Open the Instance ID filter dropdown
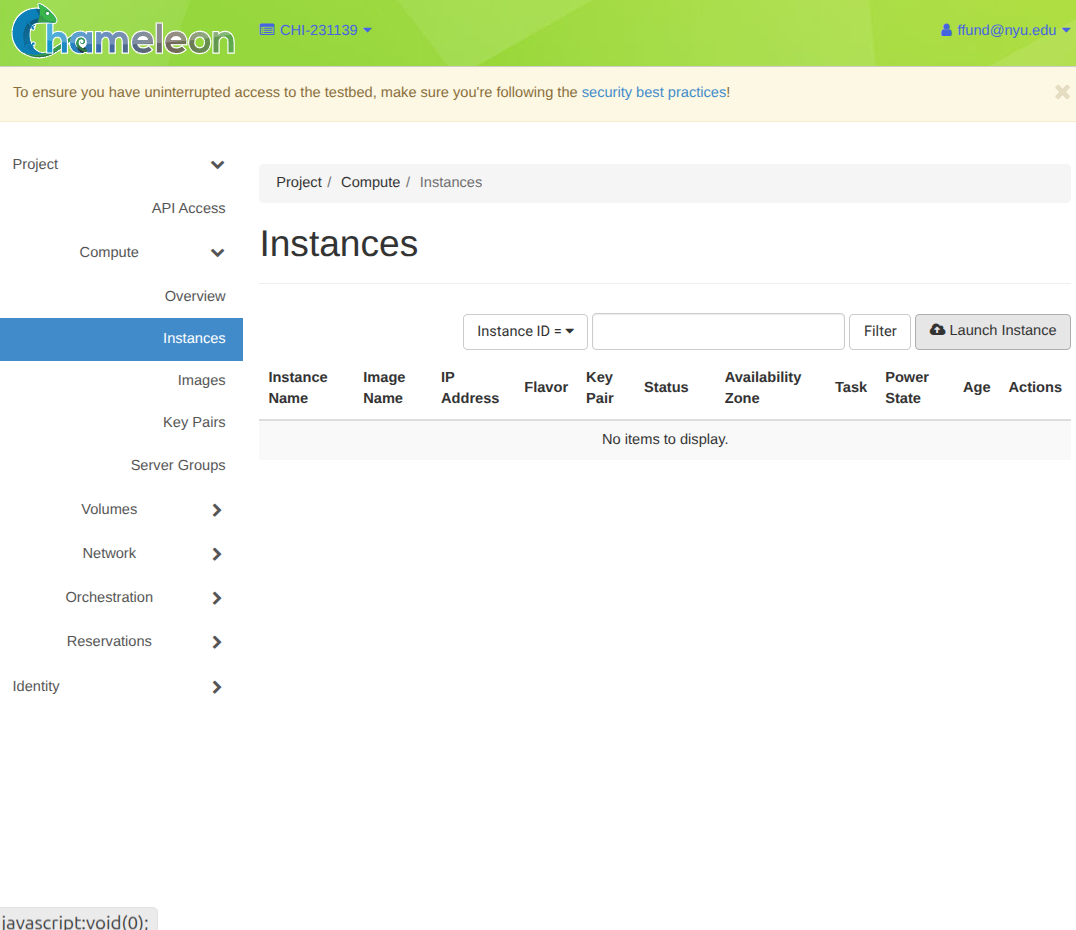Image resolution: width=1076 pixels, height=930 pixels. pos(525,331)
